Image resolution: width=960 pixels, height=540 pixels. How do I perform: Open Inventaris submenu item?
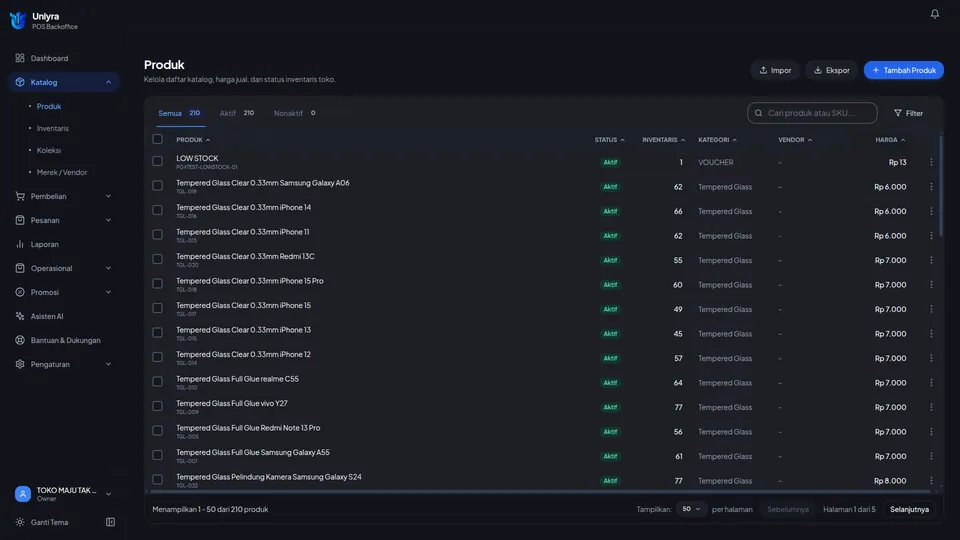53,129
